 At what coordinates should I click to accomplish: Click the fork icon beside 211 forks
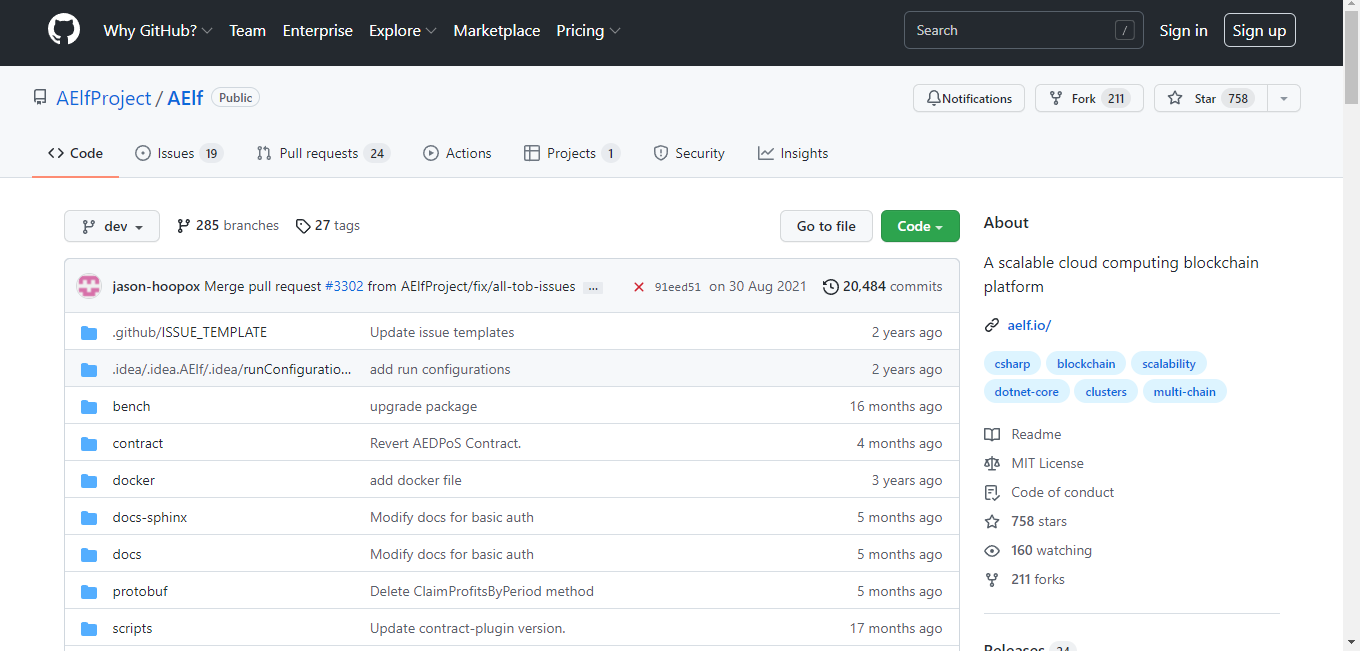992,580
